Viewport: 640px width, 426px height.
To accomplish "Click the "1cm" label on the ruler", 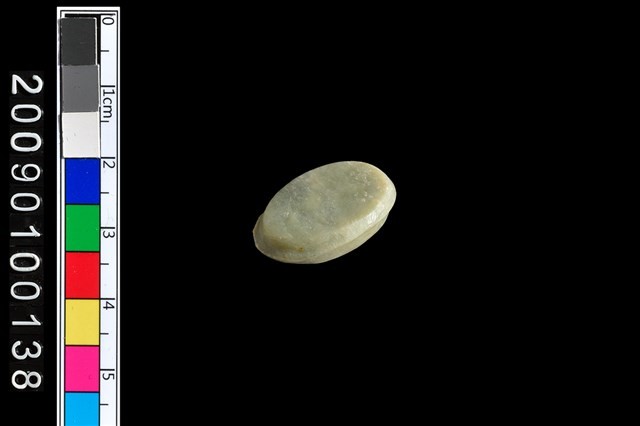I will click(108, 103).
